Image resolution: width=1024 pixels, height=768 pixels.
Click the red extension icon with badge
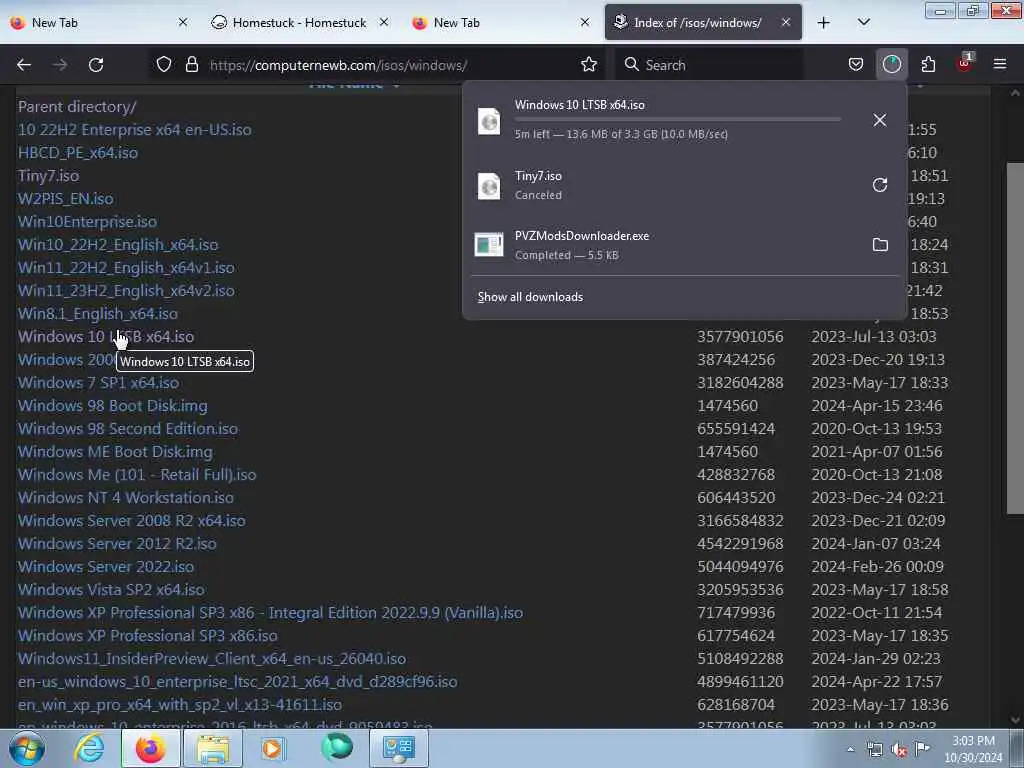[964, 63]
